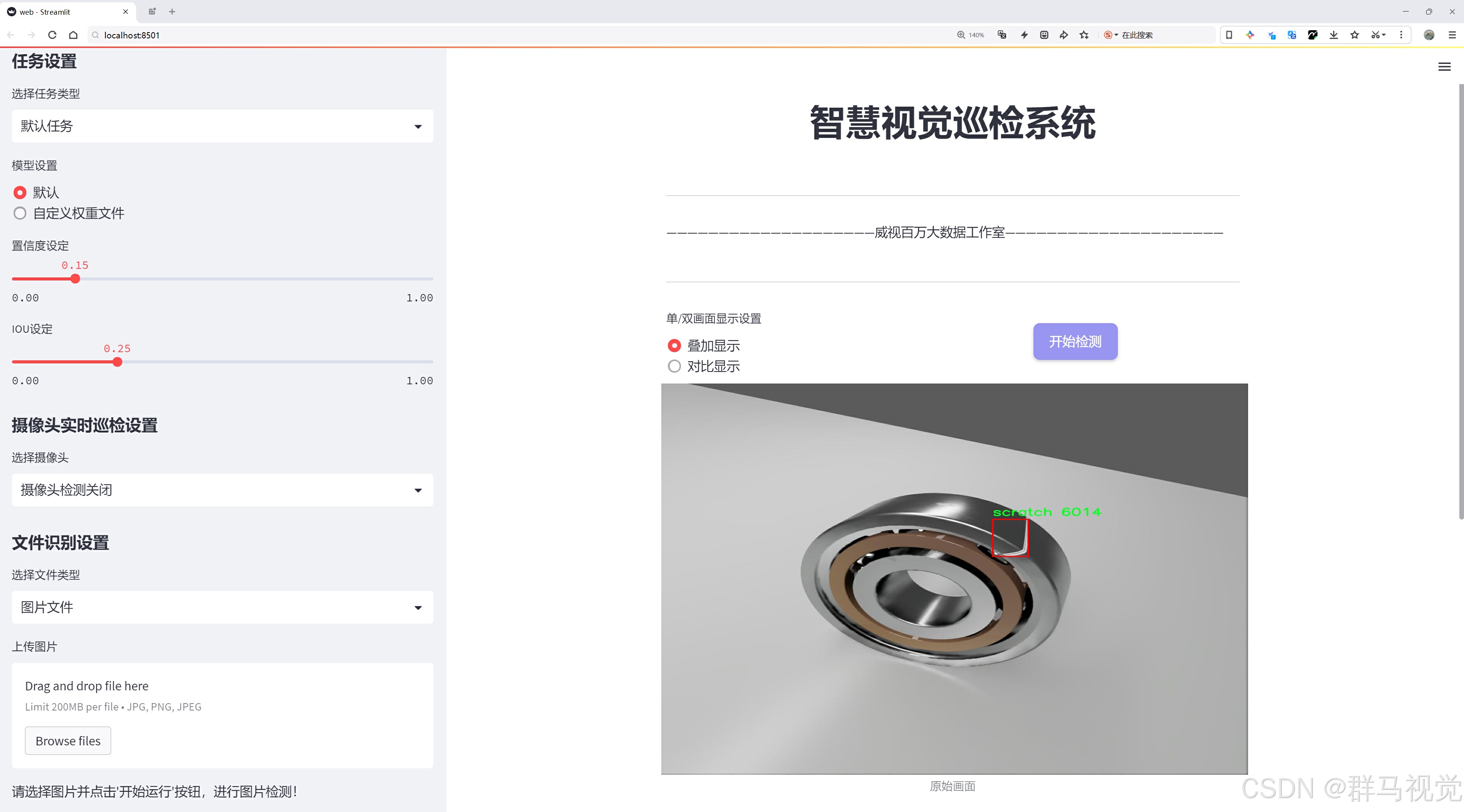Choose the 默认 model setting radio
Viewport: 1464px width, 812px height.
pyautogui.click(x=20, y=193)
